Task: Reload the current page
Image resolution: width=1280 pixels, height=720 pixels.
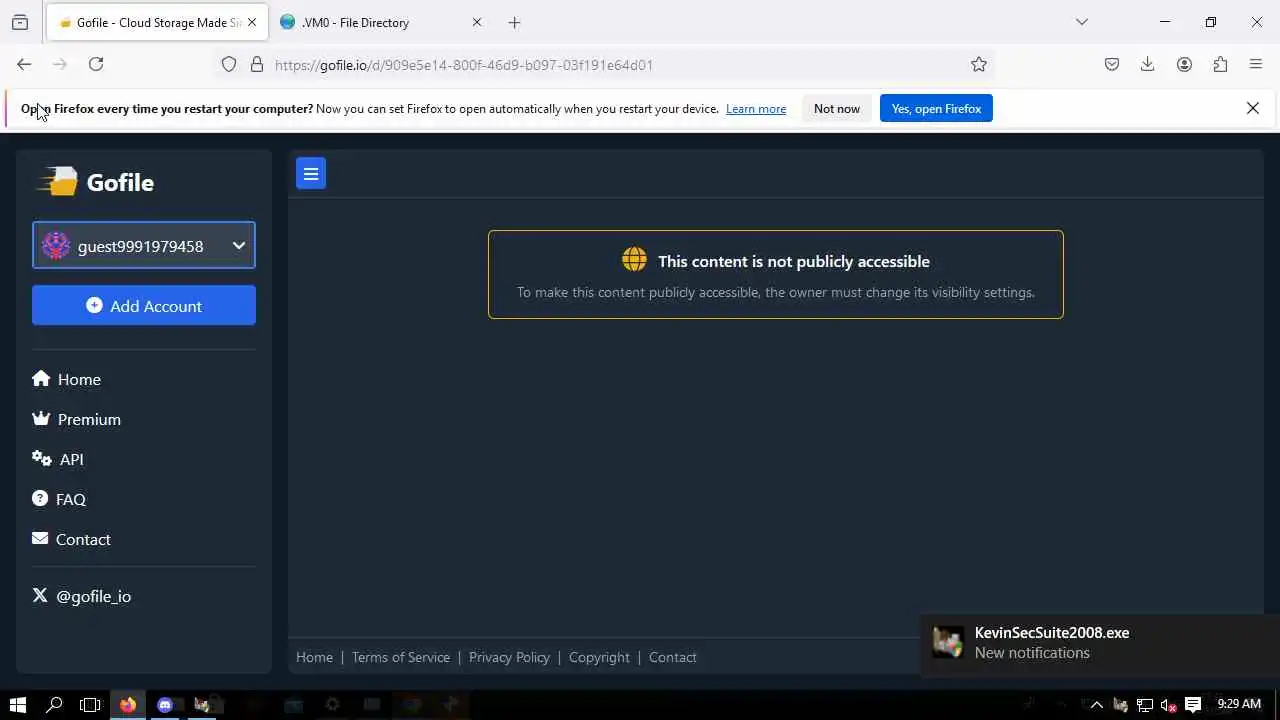Action: [x=96, y=64]
